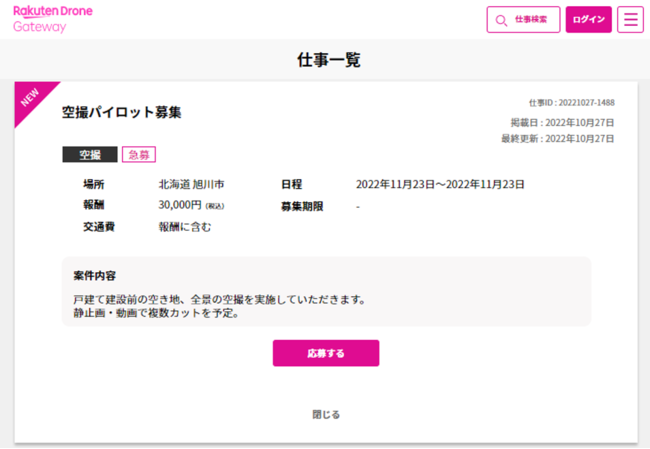The width and height of the screenshot is (650, 449).
Task: Click the magnifier icon in 仕事検索
Action: click(501, 20)
